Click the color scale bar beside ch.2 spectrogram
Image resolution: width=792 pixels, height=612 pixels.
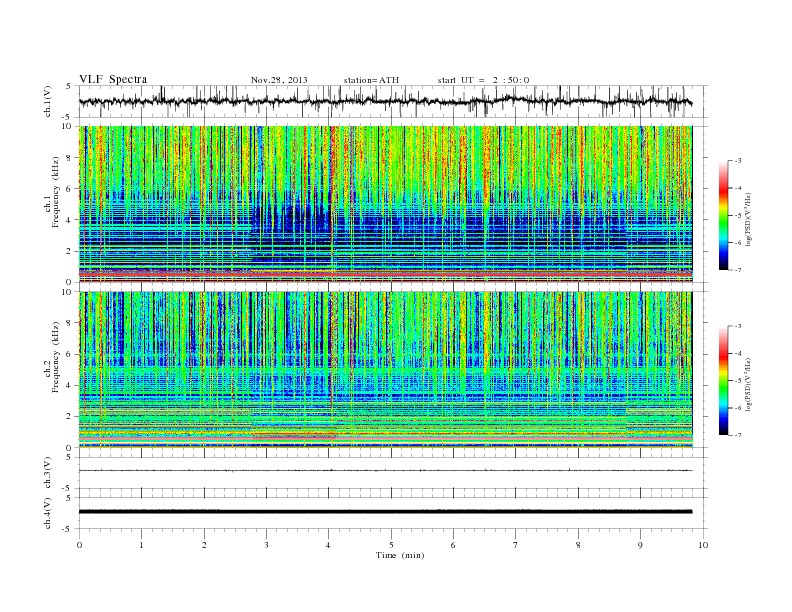point(723,380)
